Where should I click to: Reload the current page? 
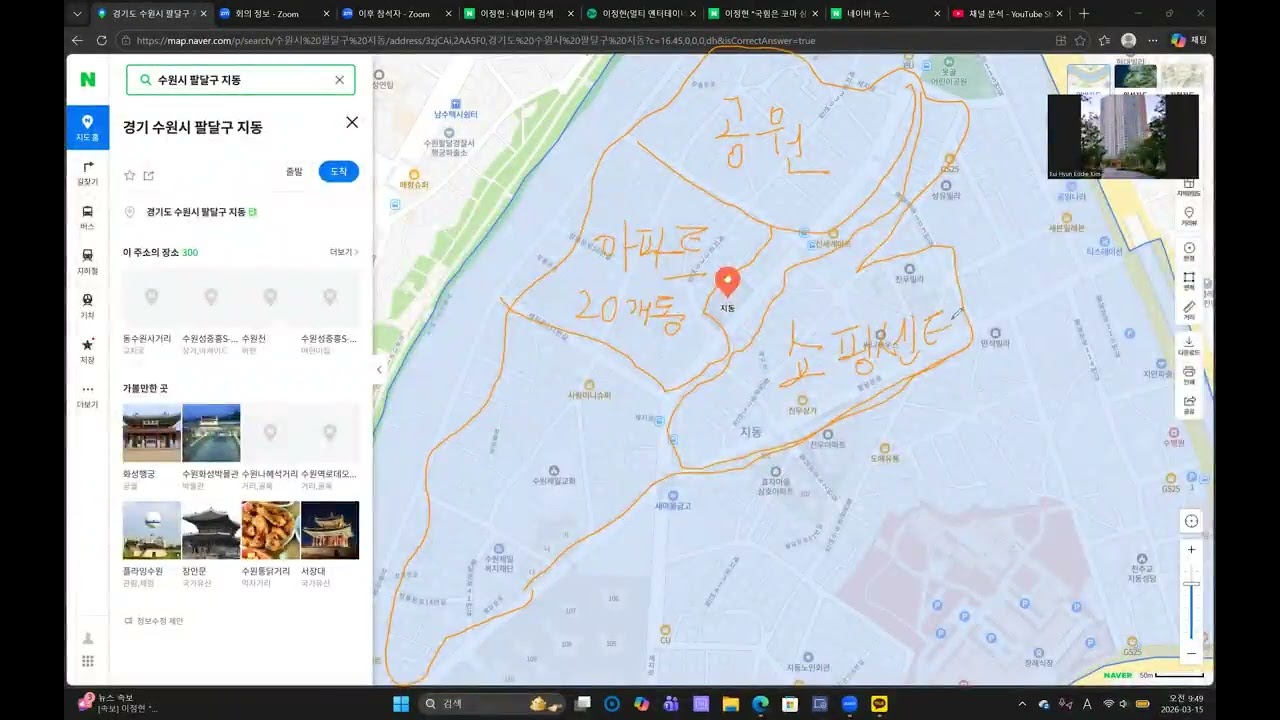pyautogui.click(x=101, y=40)
